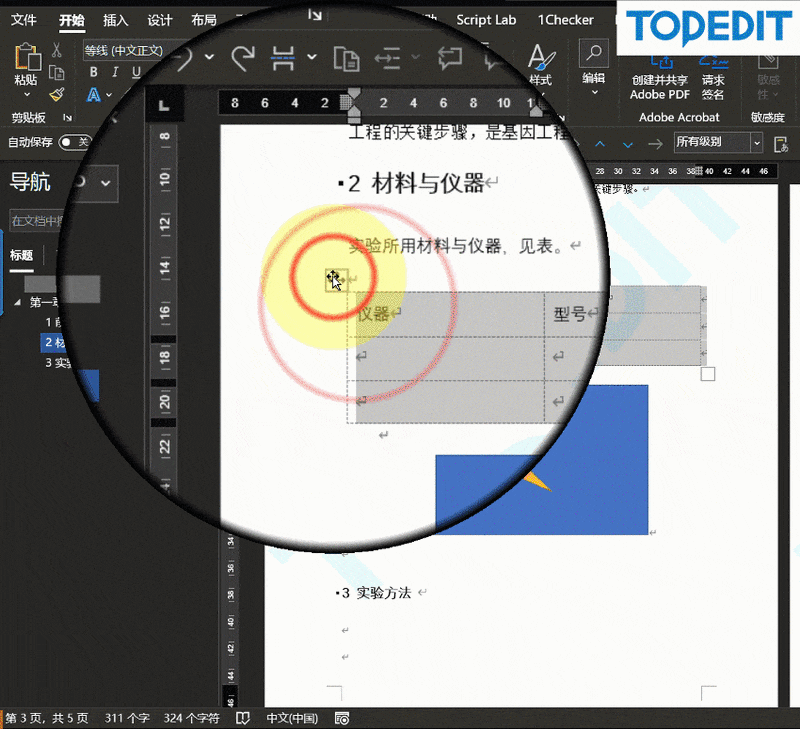This screenshot has width=800, height=729.
Task: Click the table move handle icon
Action: pyautogui.click(x=334, y=279)
